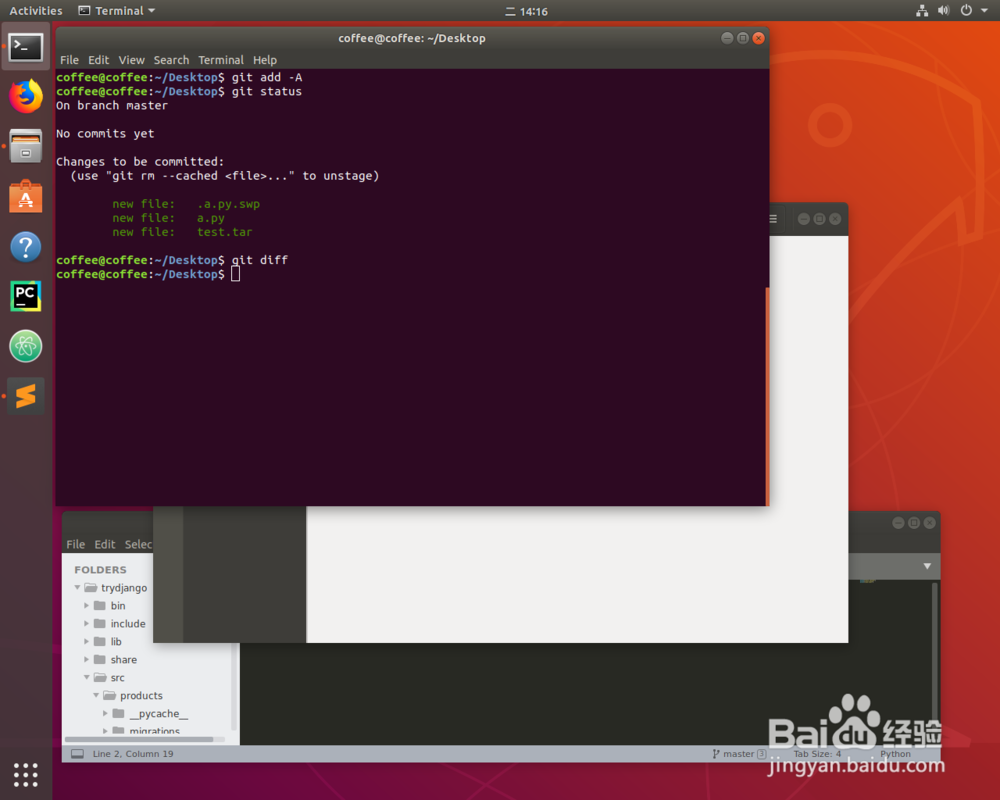Click the terminal prompt cursor
The image size is (1000, 800).
tap(235, 274)
